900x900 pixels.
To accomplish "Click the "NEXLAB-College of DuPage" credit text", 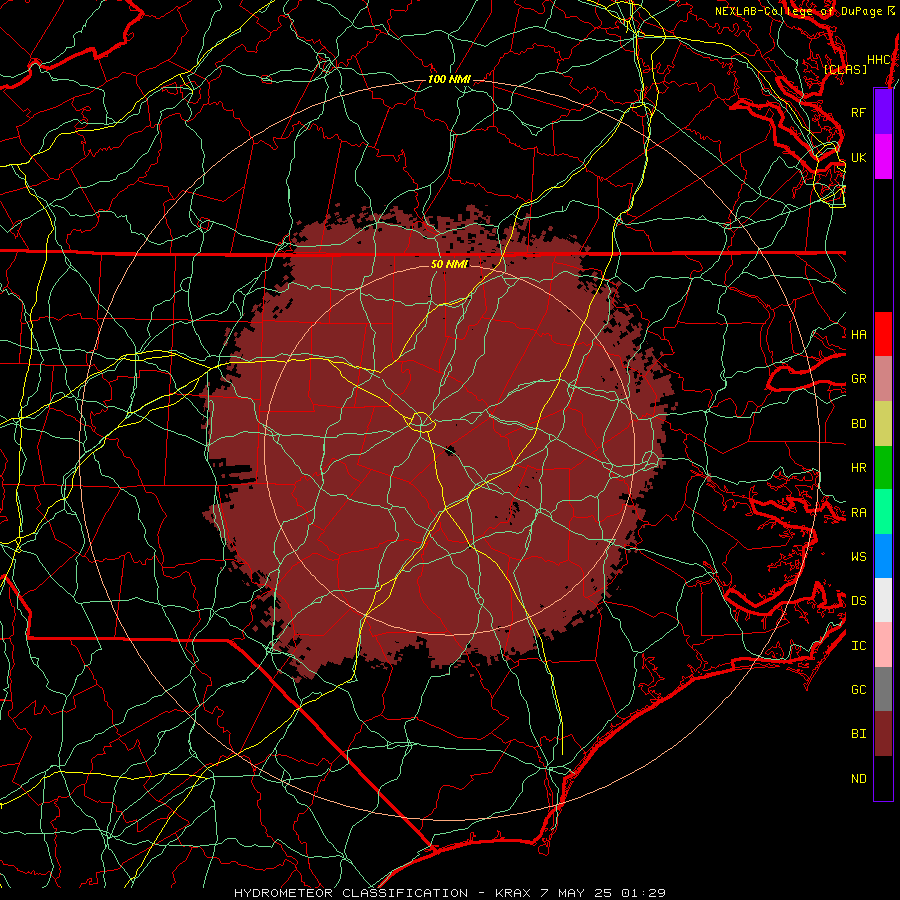I will point(798,11).
